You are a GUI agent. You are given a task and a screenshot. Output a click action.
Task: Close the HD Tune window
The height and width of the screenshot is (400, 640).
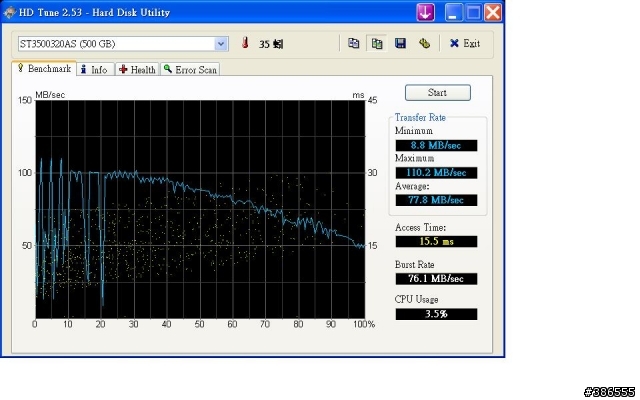tap(493, 12)
